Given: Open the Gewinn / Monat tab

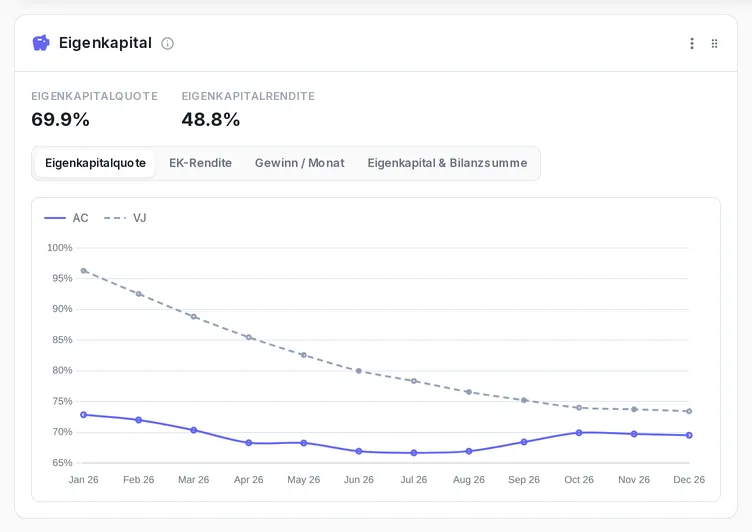Looking at the screenshot, I should [300, 163].
